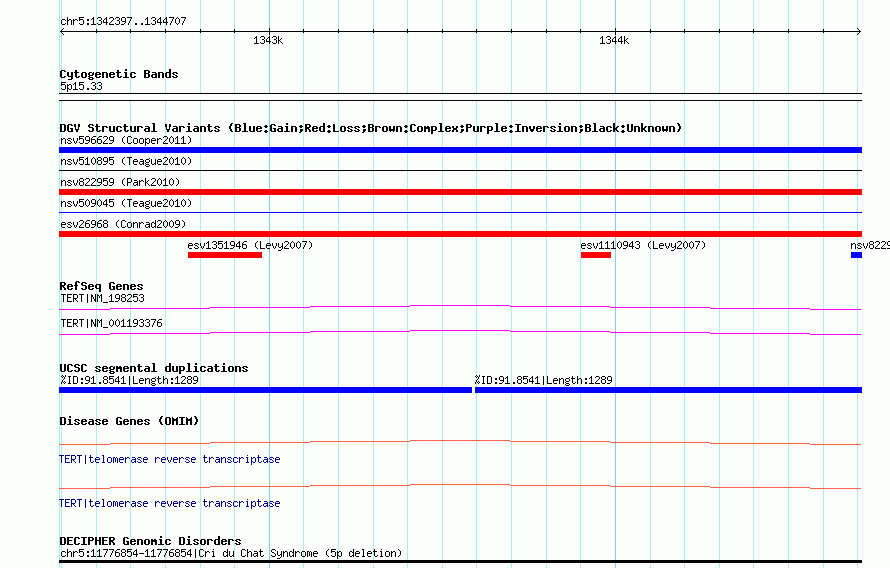Open the Cri du Chat Syndrome (5p deletion) entry
The width and height of the screenshot is (890, 568).
(231, 553)
